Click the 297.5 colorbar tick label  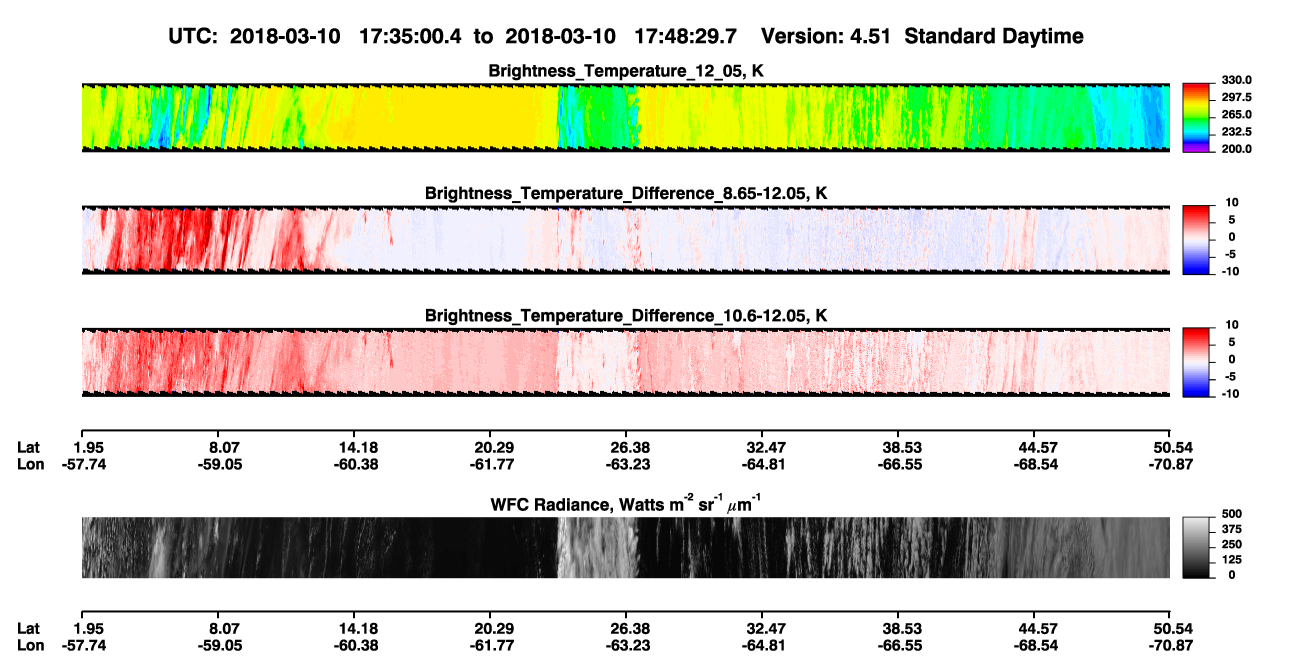point(1236,98)
